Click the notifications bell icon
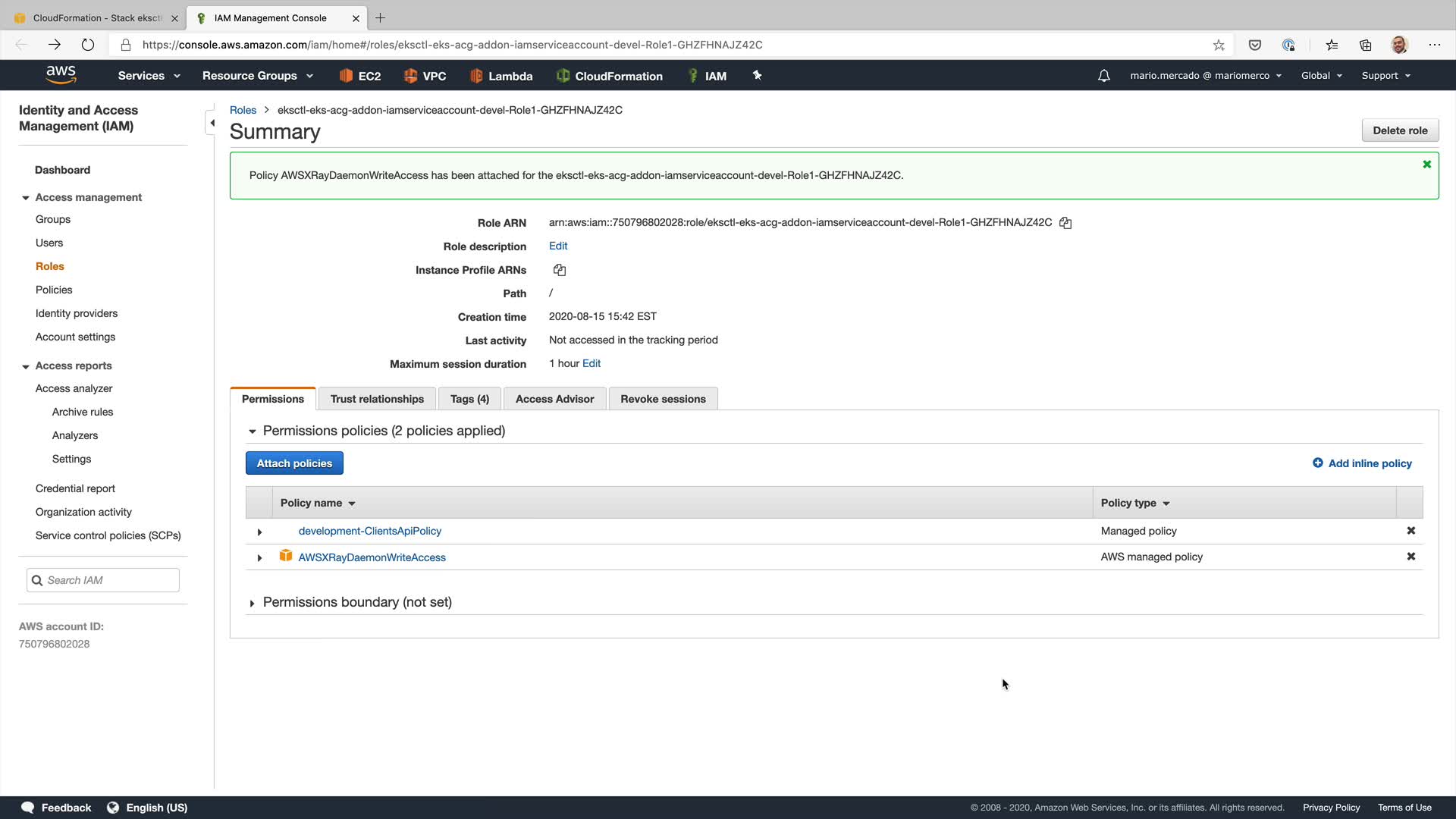The height and width of the screenshot is (819, 1456). click(x=1104, y=76)
